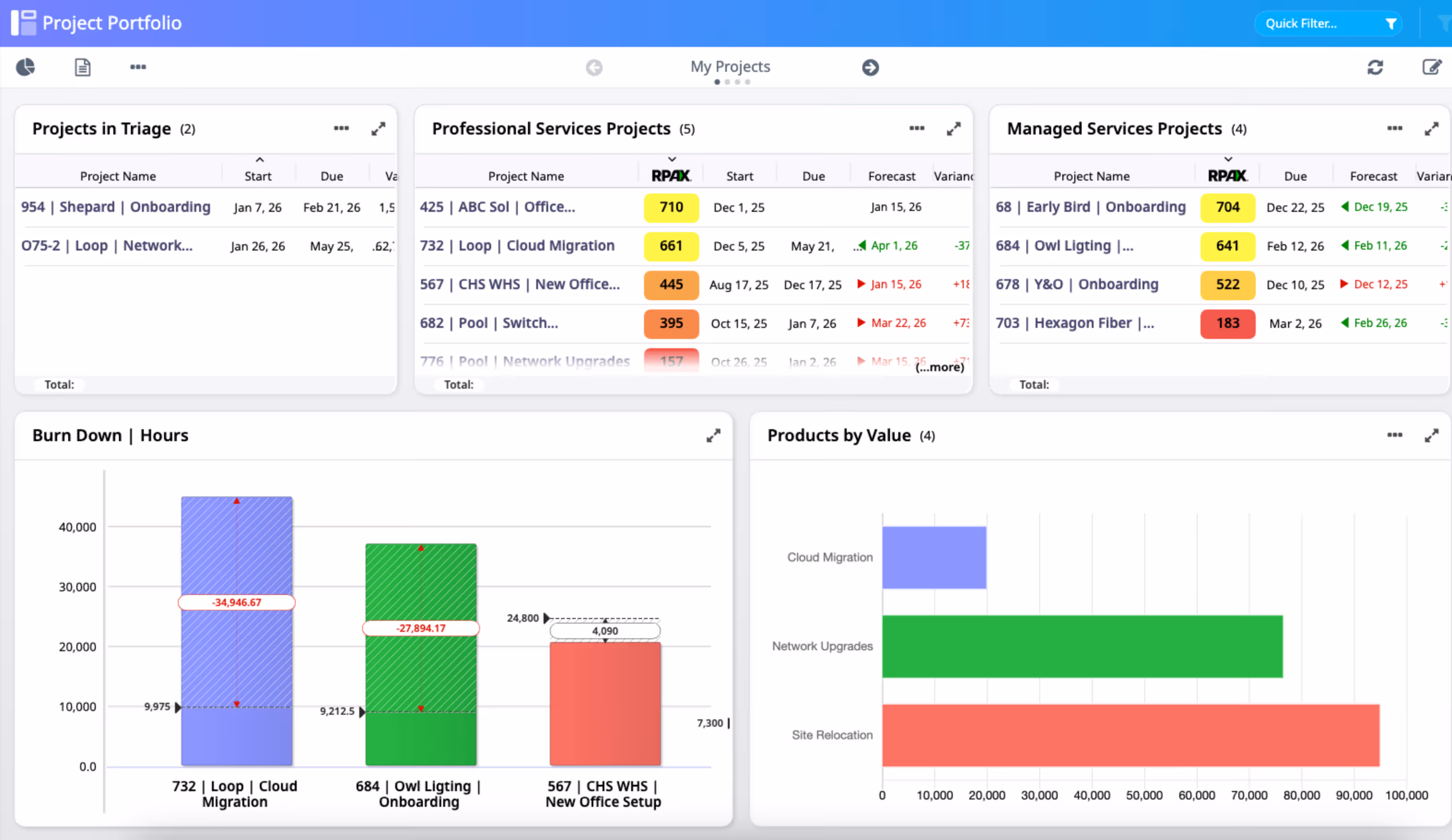Click the Cloud Migration bar in Products by Value
1452x840 pixels.
click(934, 557)
